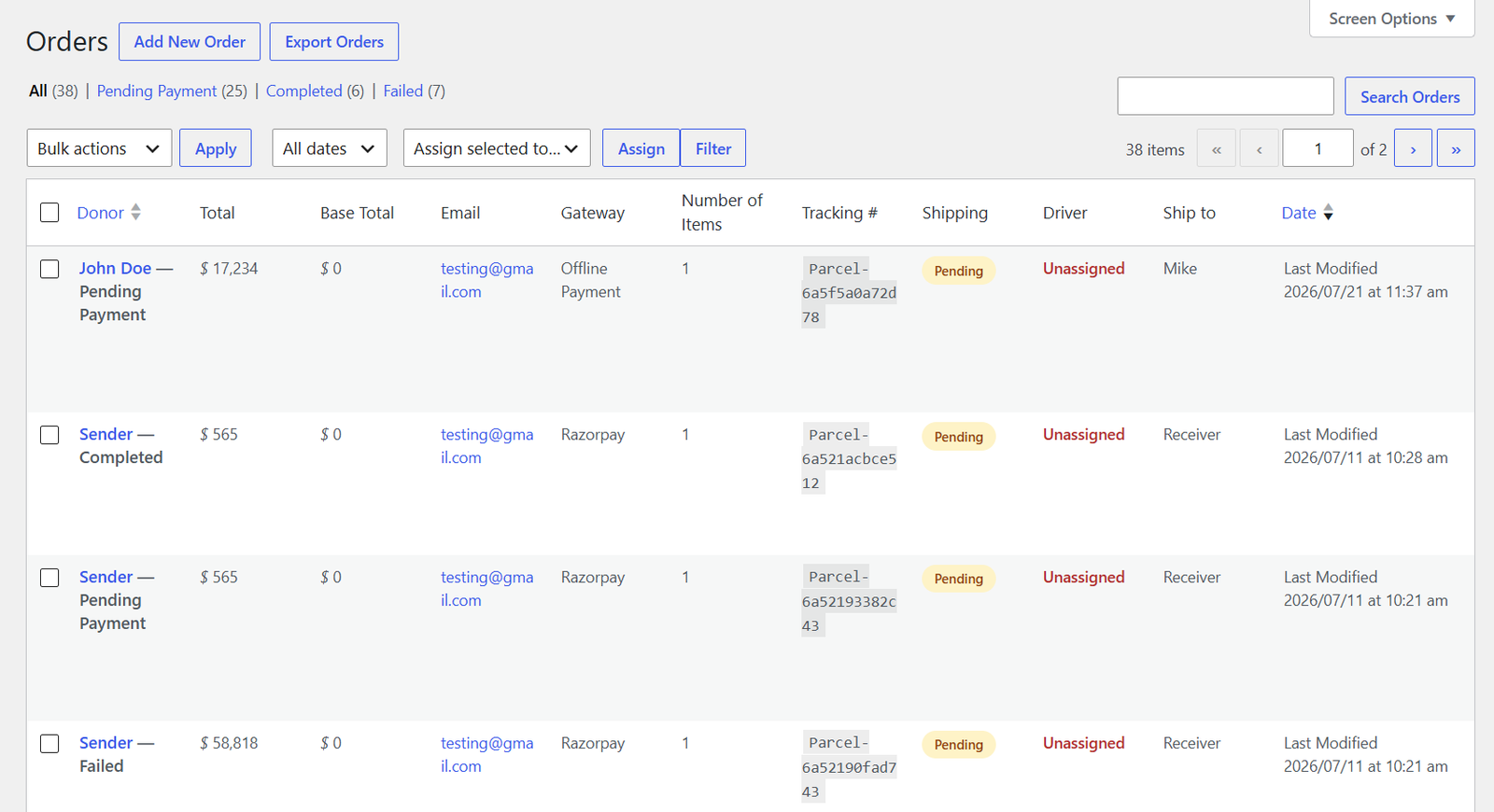1494x812 pixels.
Task: Click the Donor sort arrows icon
Action: click(x=136, y=212)
